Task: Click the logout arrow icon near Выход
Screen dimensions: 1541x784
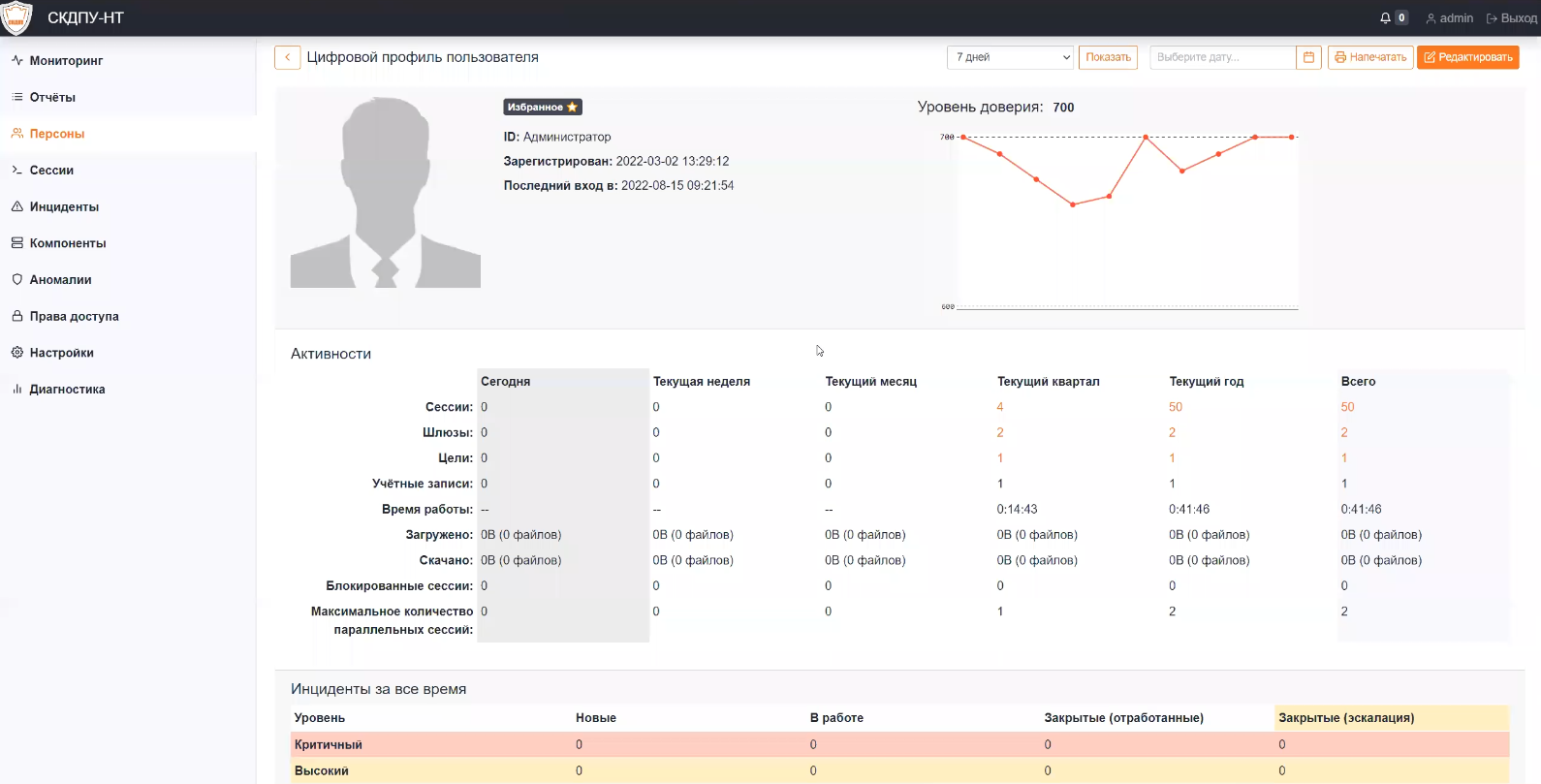Action: (x=1492, y=18)
